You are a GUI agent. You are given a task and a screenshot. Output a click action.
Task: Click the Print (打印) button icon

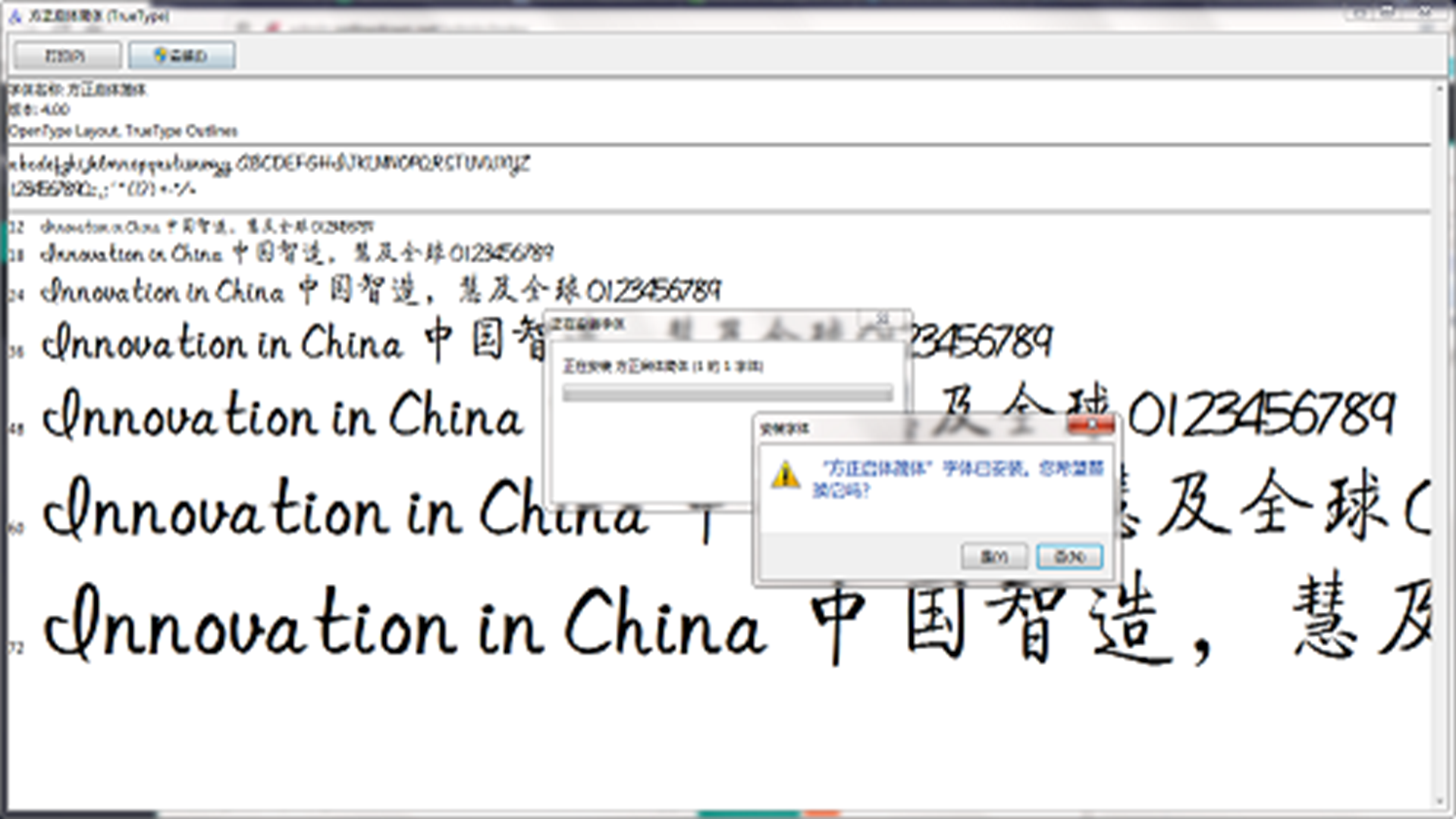(x=65, y=55)
